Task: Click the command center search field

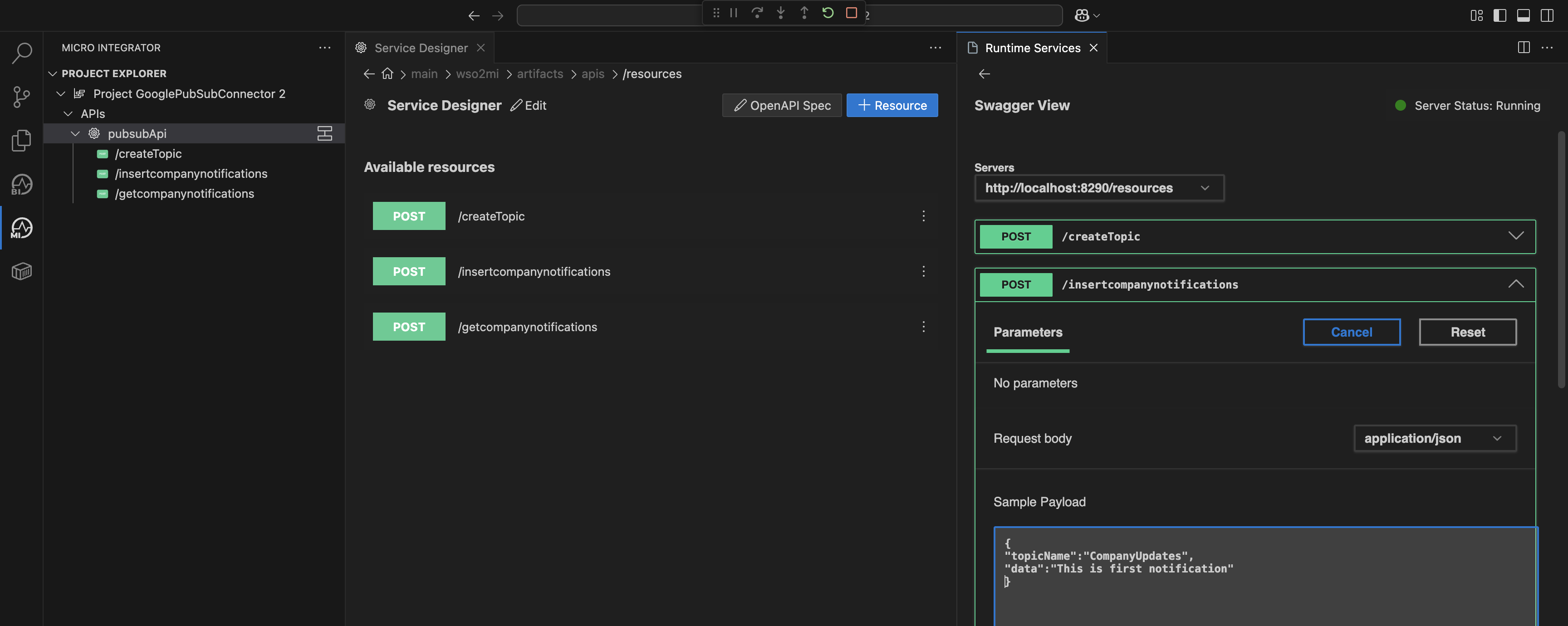Action: coord(789,15)
